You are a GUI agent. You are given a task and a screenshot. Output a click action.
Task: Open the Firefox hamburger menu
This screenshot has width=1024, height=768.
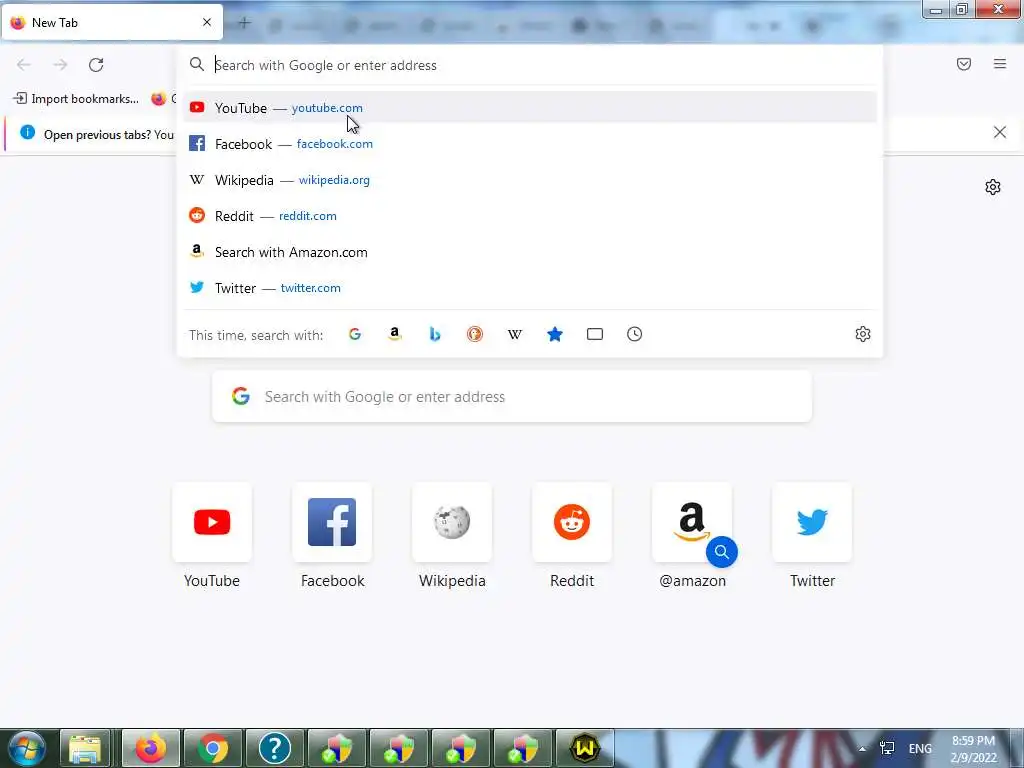1000,64
